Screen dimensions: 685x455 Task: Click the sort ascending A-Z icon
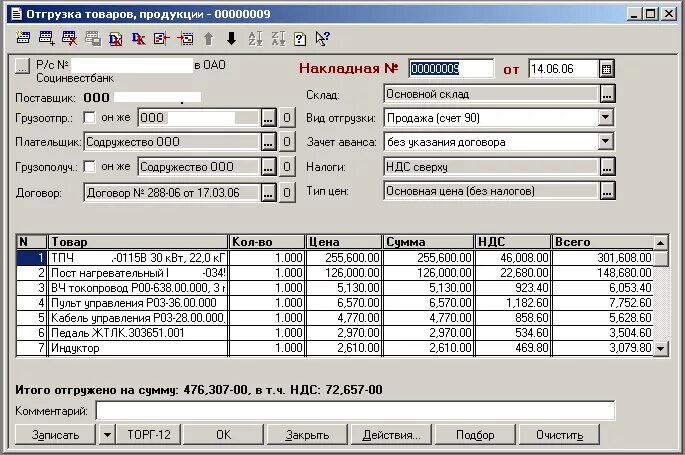click(x=256, y=38)
